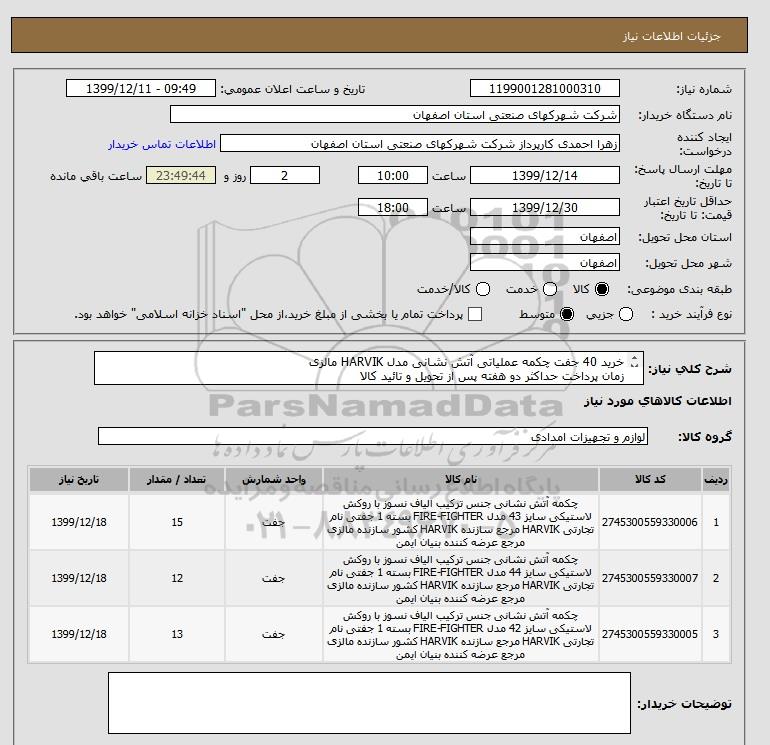The width and height of the screenshot is (770, 745).
Task: Click product code 2745300559330007
Action: [x=650, y=578]
